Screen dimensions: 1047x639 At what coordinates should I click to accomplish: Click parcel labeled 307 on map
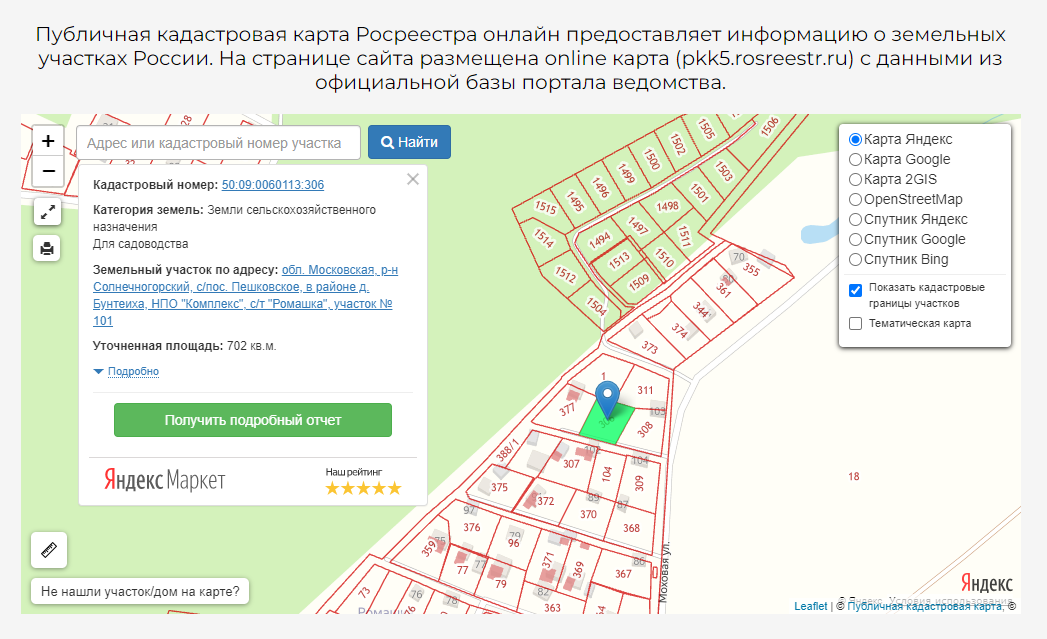tap(571, 463)
